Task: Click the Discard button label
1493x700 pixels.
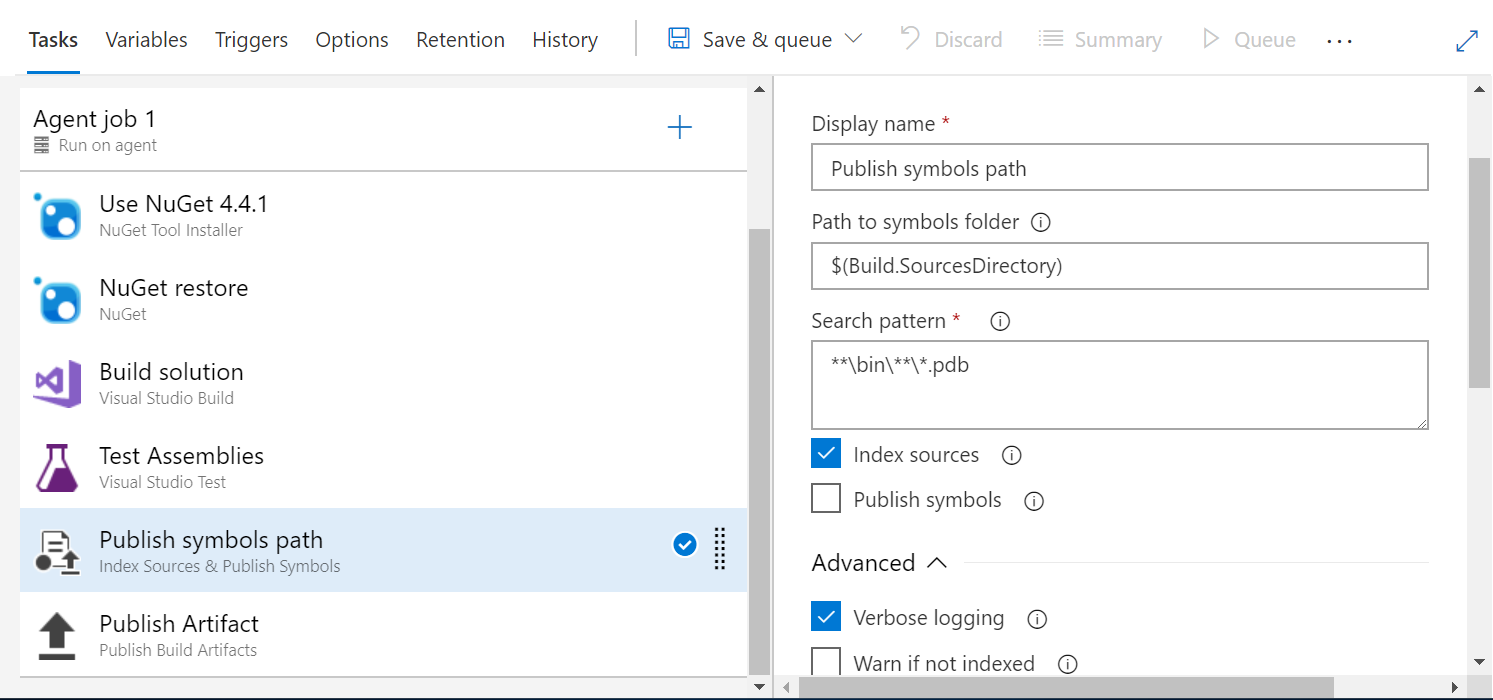Action: click(x=968, y=40)
